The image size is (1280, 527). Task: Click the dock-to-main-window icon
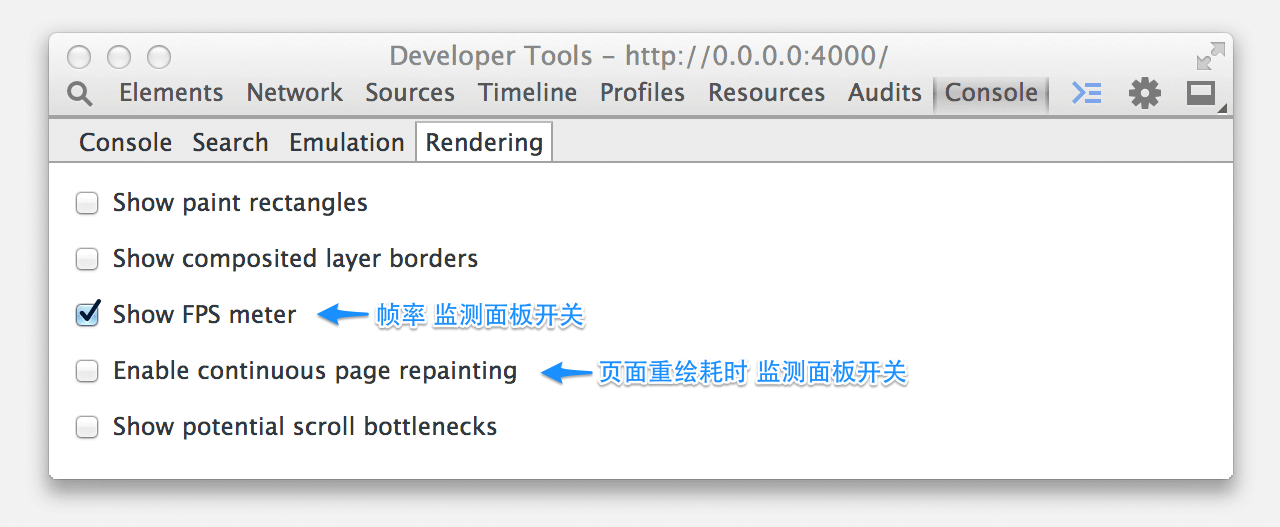click(x=1201, y=93)
